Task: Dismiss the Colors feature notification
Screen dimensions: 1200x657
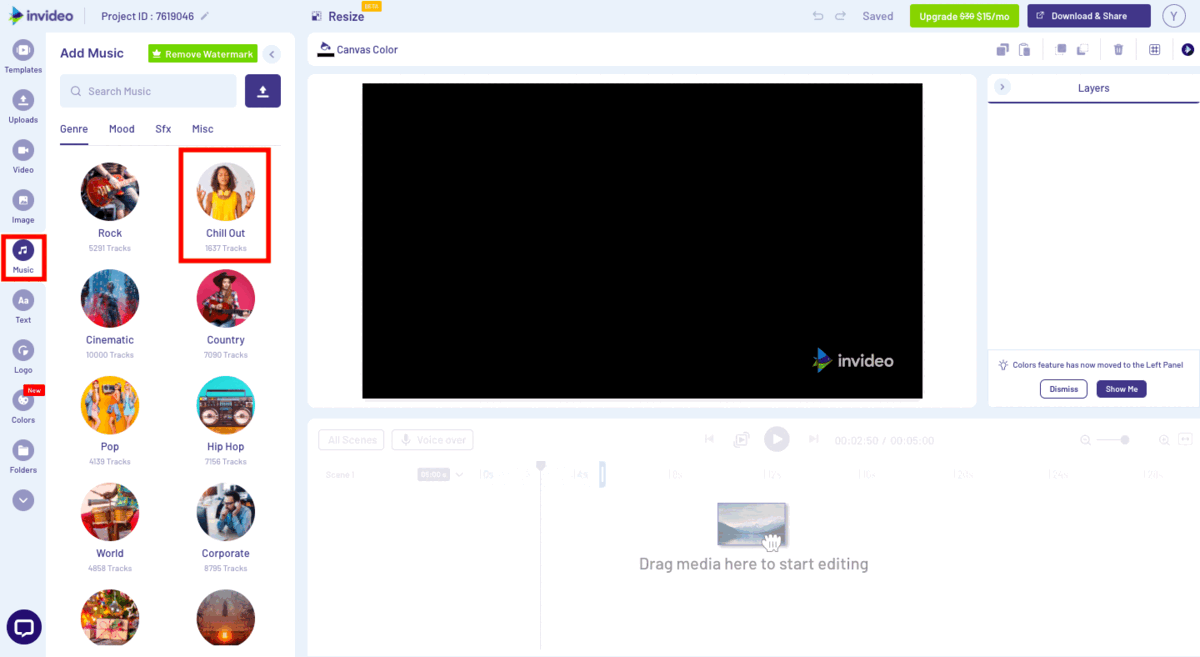Action: [1063, 388]
